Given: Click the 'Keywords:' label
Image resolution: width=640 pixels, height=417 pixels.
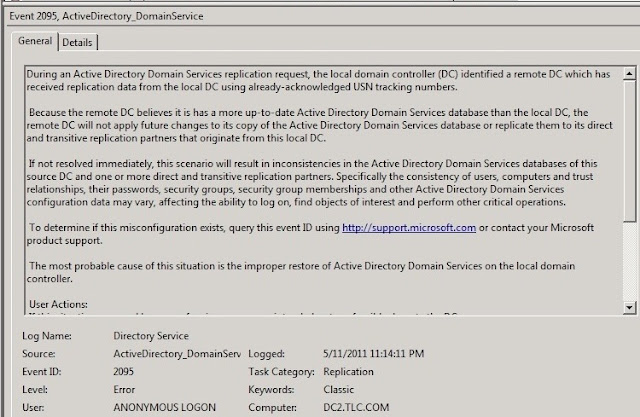Looking at the screenshot, I should pos(271,390).
